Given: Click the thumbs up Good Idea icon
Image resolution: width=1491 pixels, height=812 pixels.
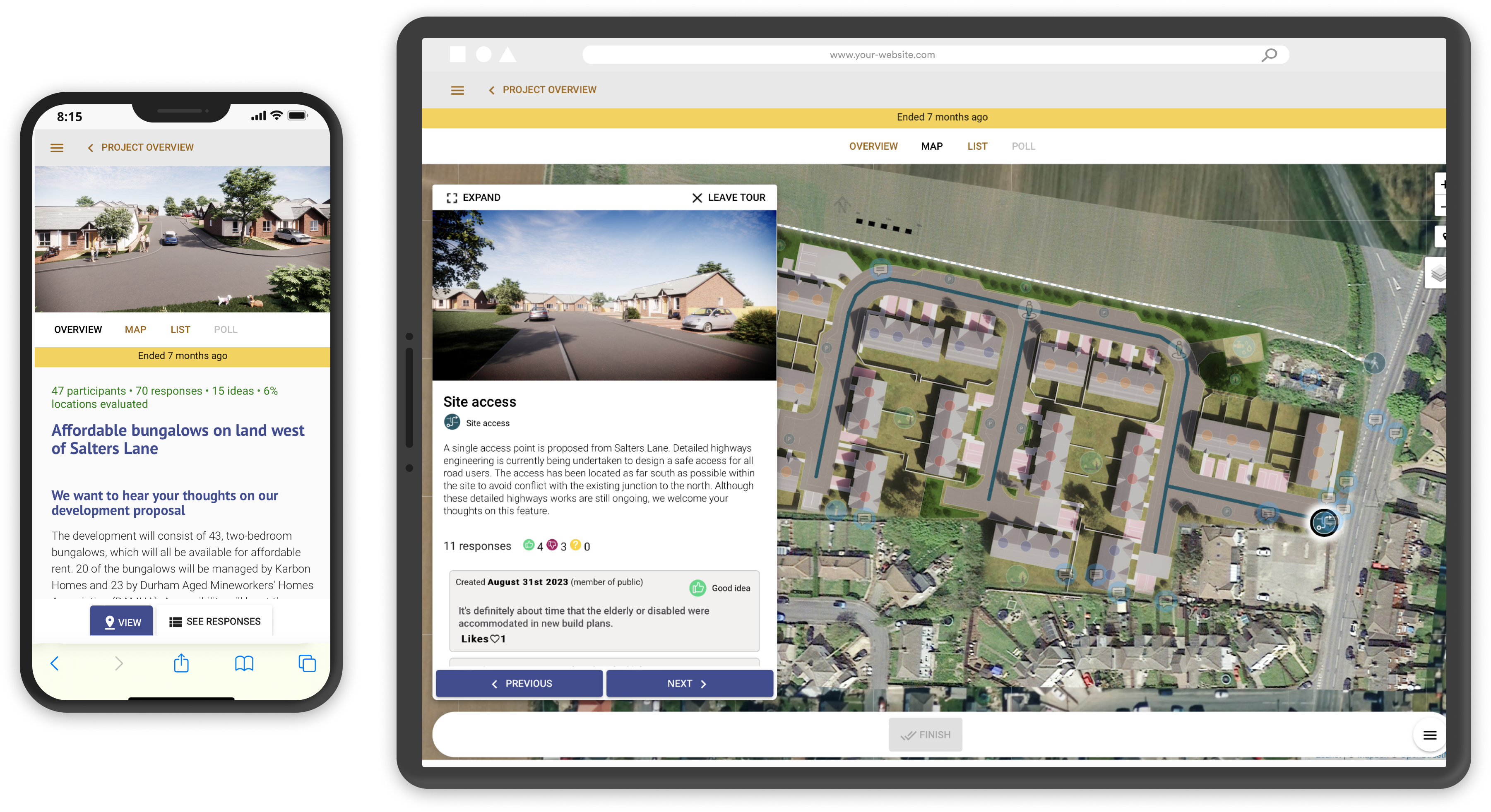Looking at the screenshot, I should (x=698, y=586).
